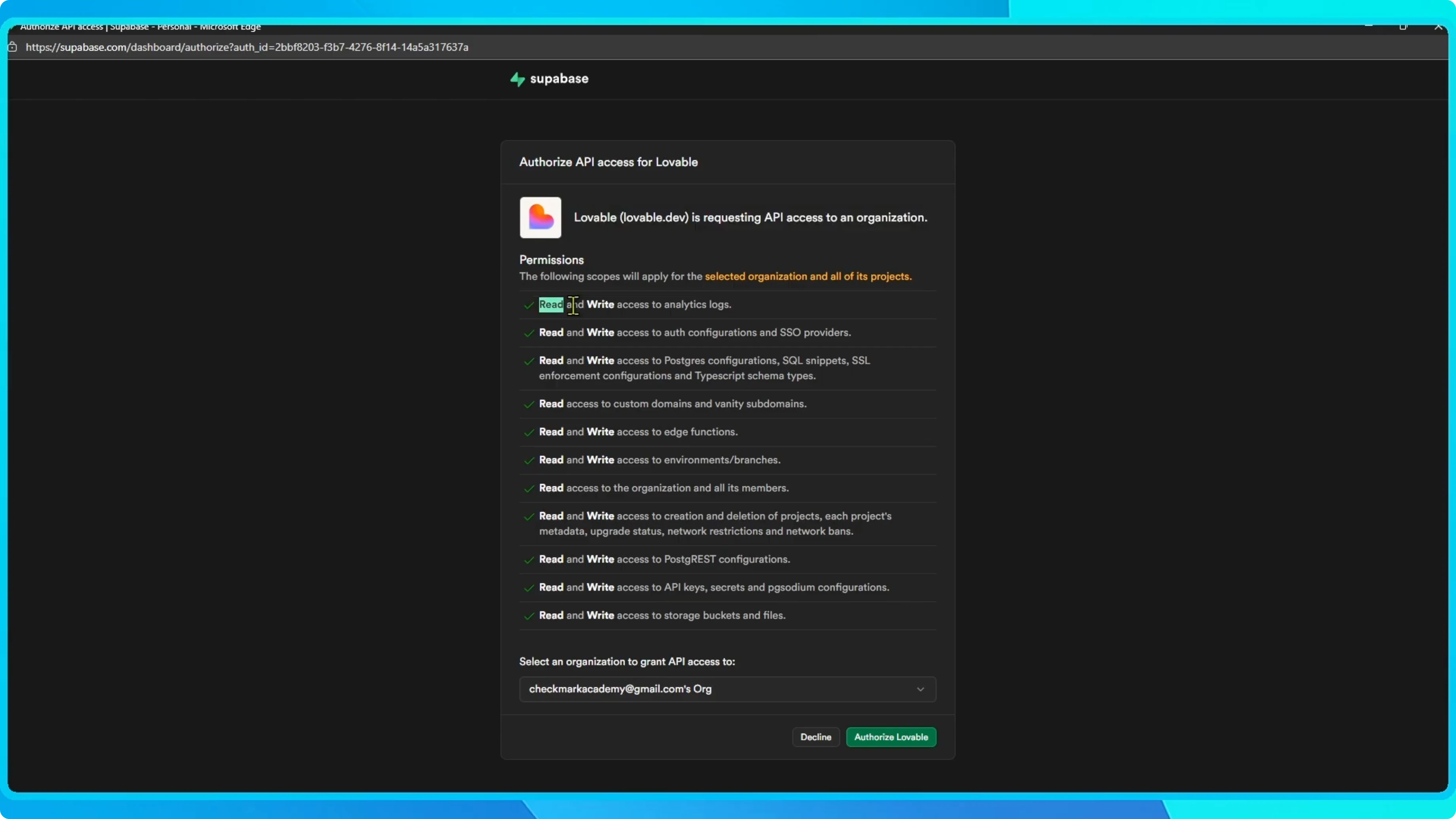This screenshot has width=1456, height=819.
Task: Decline the API access request
Action: click(x=815, y=737)
